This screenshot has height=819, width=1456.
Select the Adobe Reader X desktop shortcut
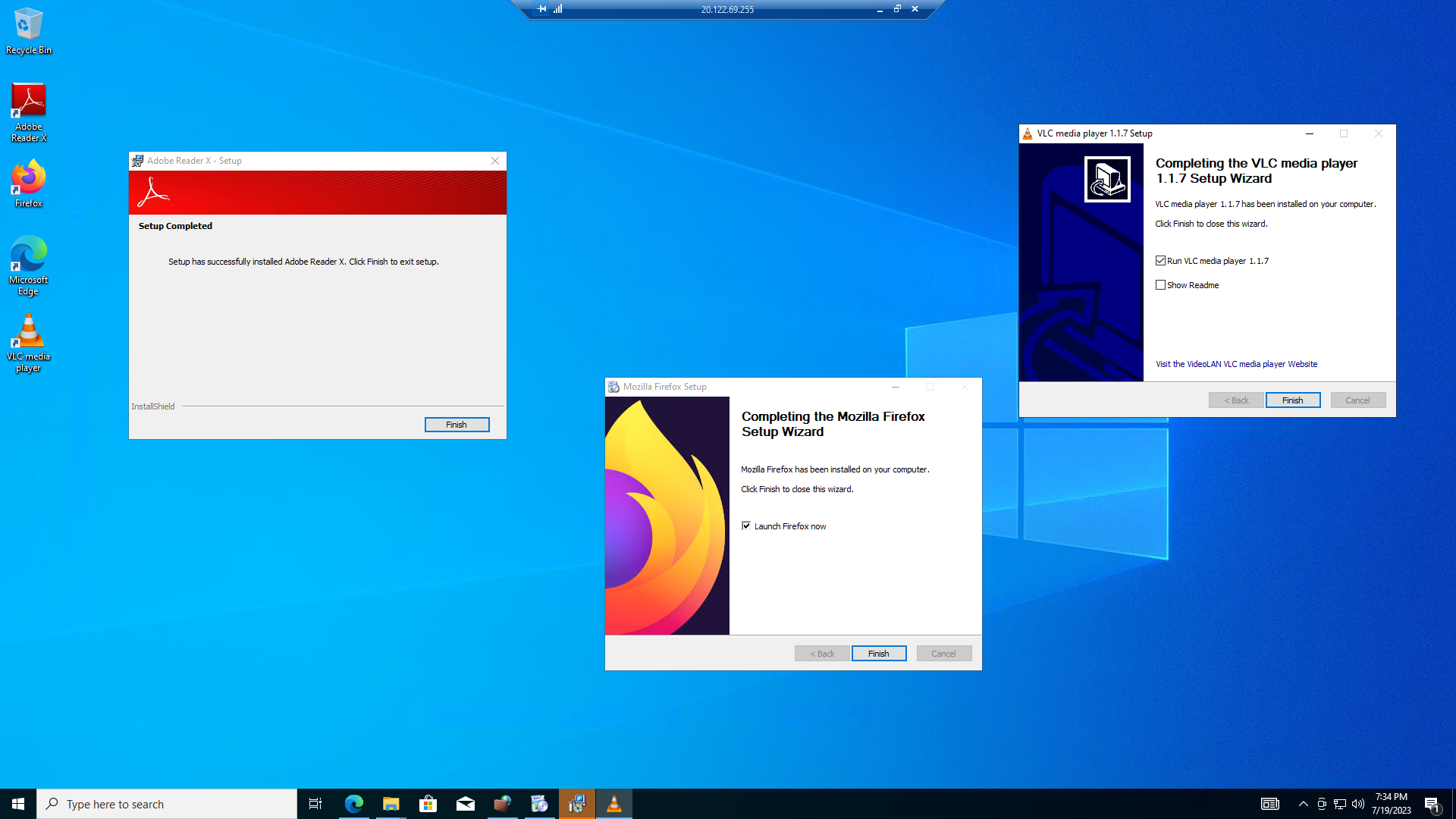pos(28,112)
